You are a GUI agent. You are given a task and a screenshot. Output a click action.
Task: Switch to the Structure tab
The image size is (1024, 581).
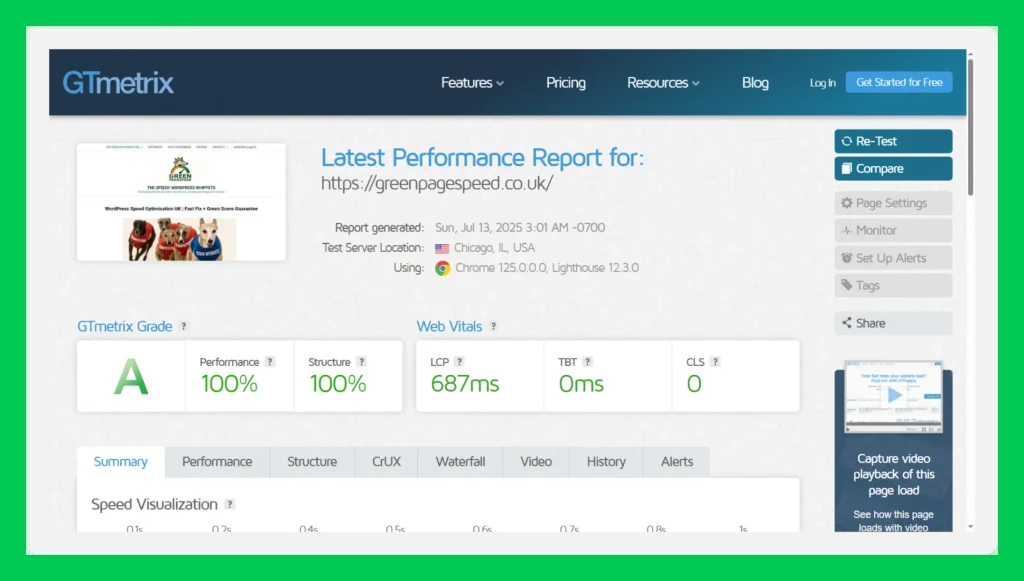coord(312,462)
